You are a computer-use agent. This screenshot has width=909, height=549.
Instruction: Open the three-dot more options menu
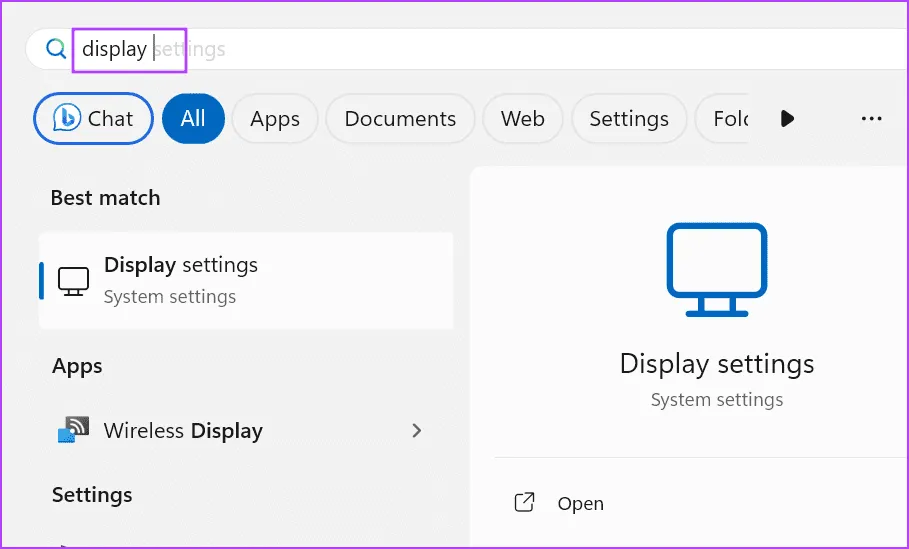point(871,119)
